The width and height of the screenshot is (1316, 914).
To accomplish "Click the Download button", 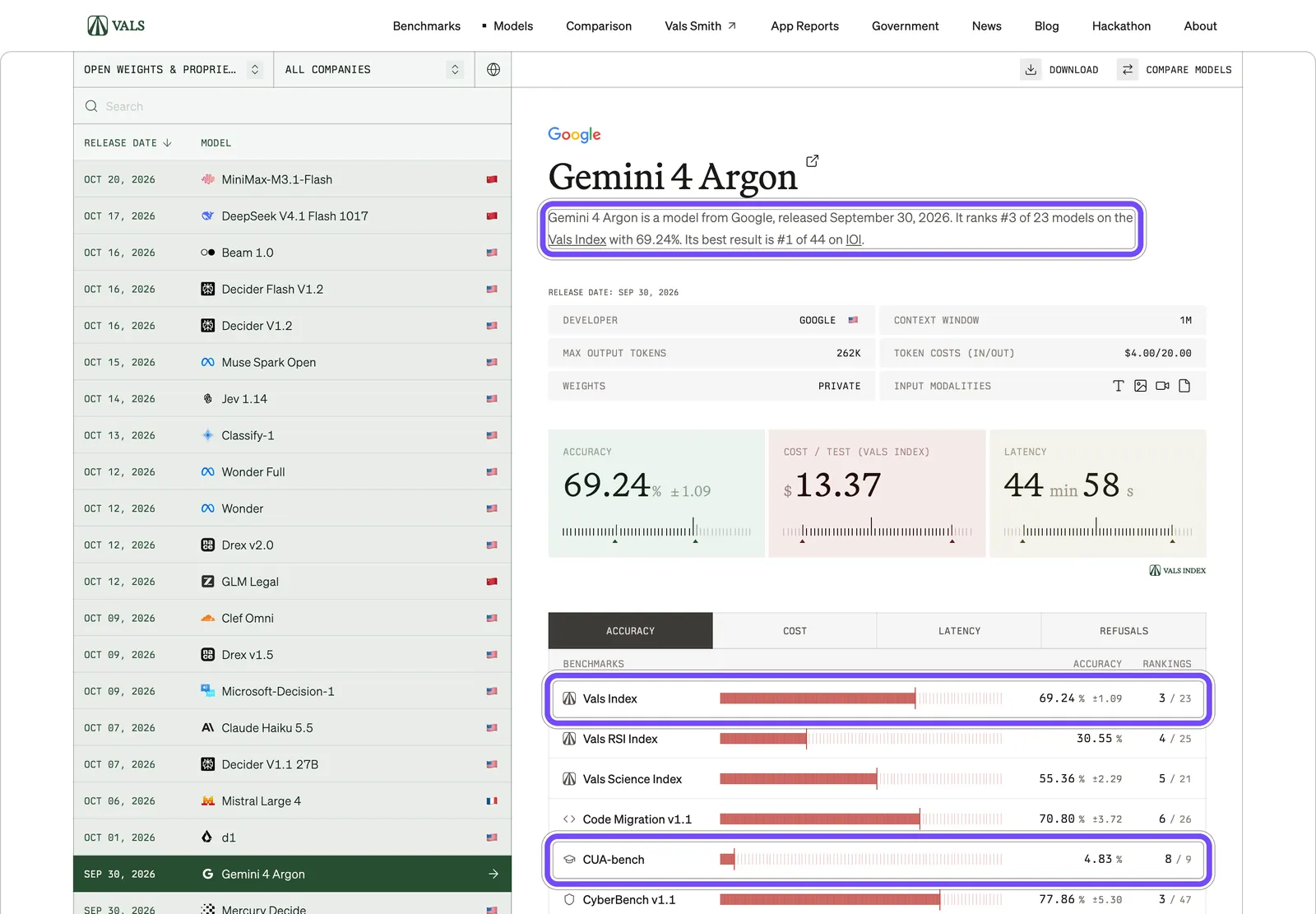I will 1060,70.
